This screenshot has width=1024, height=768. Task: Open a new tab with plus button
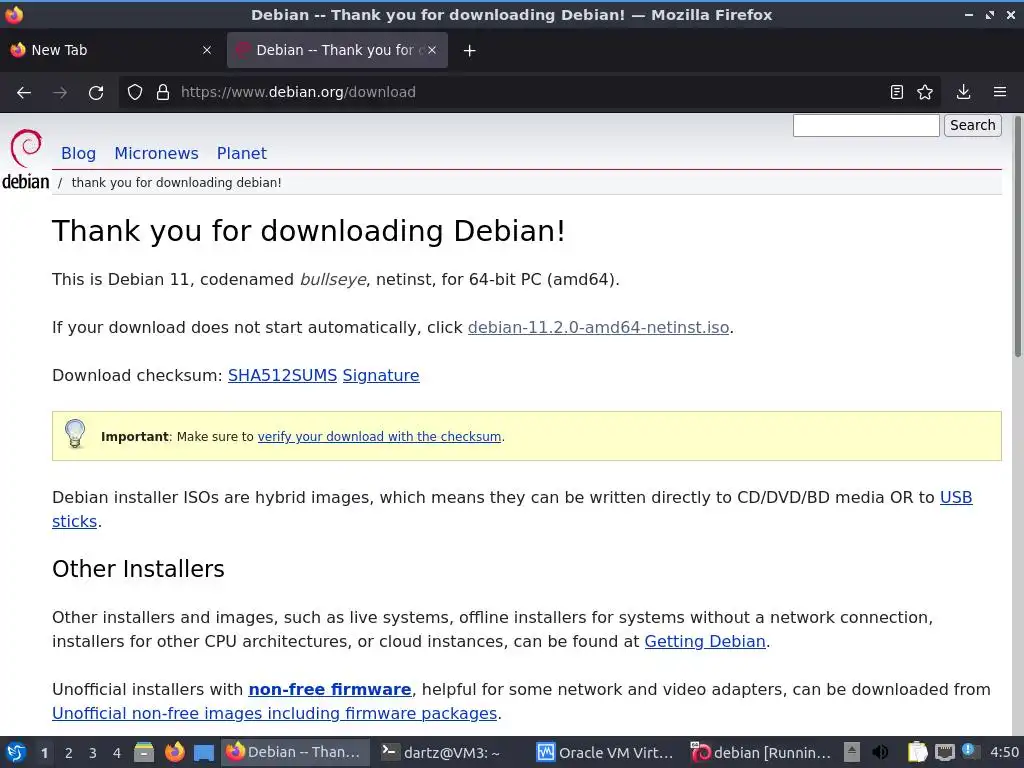(x=470, y=50)
